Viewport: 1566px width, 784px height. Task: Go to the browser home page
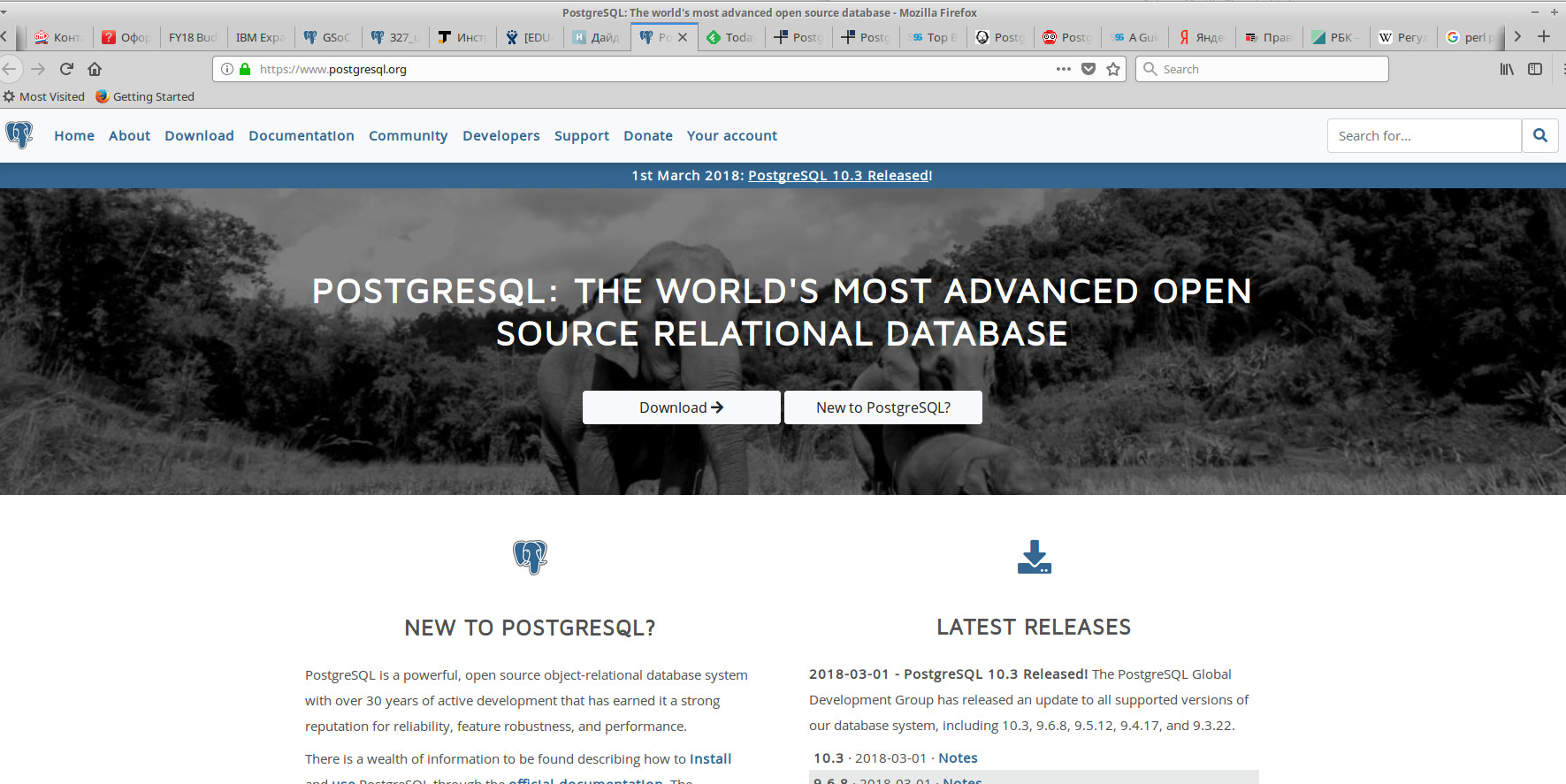pos(95,69)
